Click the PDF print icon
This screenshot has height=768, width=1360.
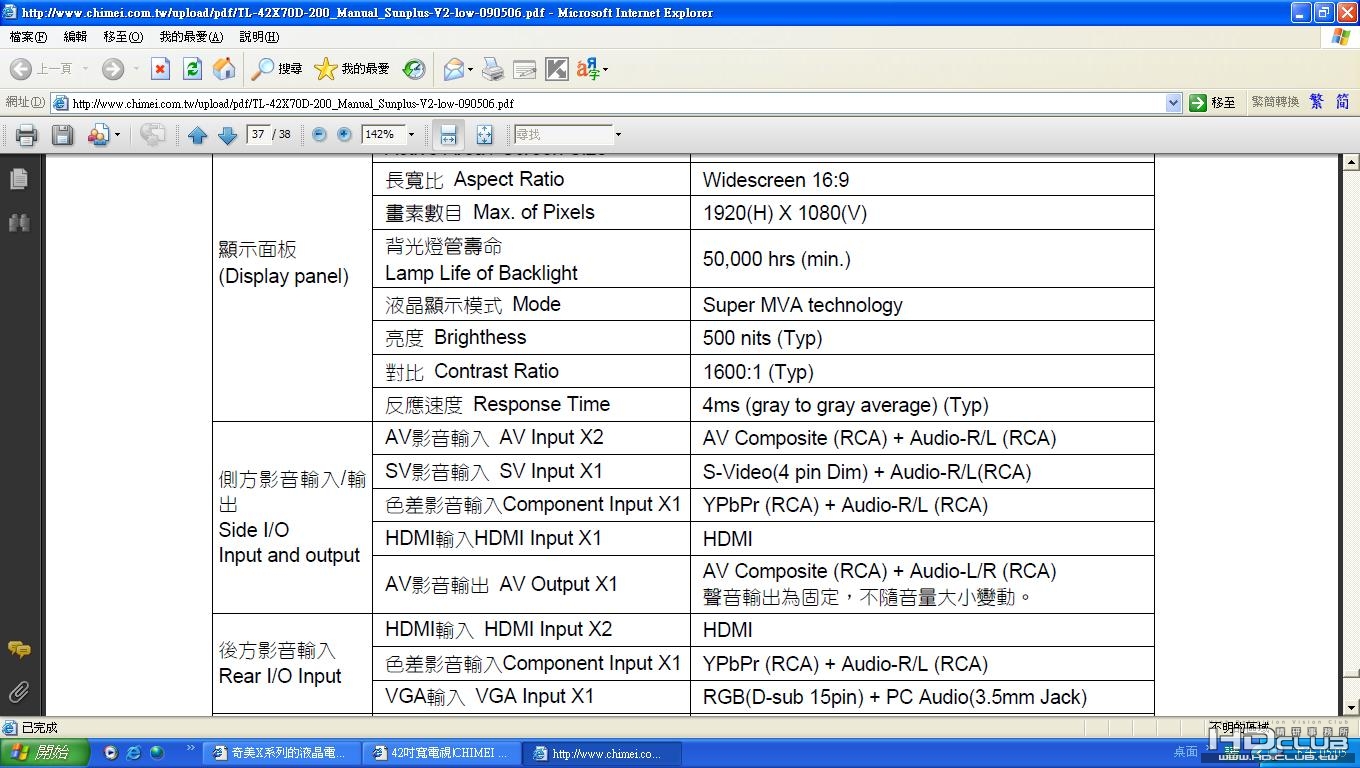click(x=26, y=135)
